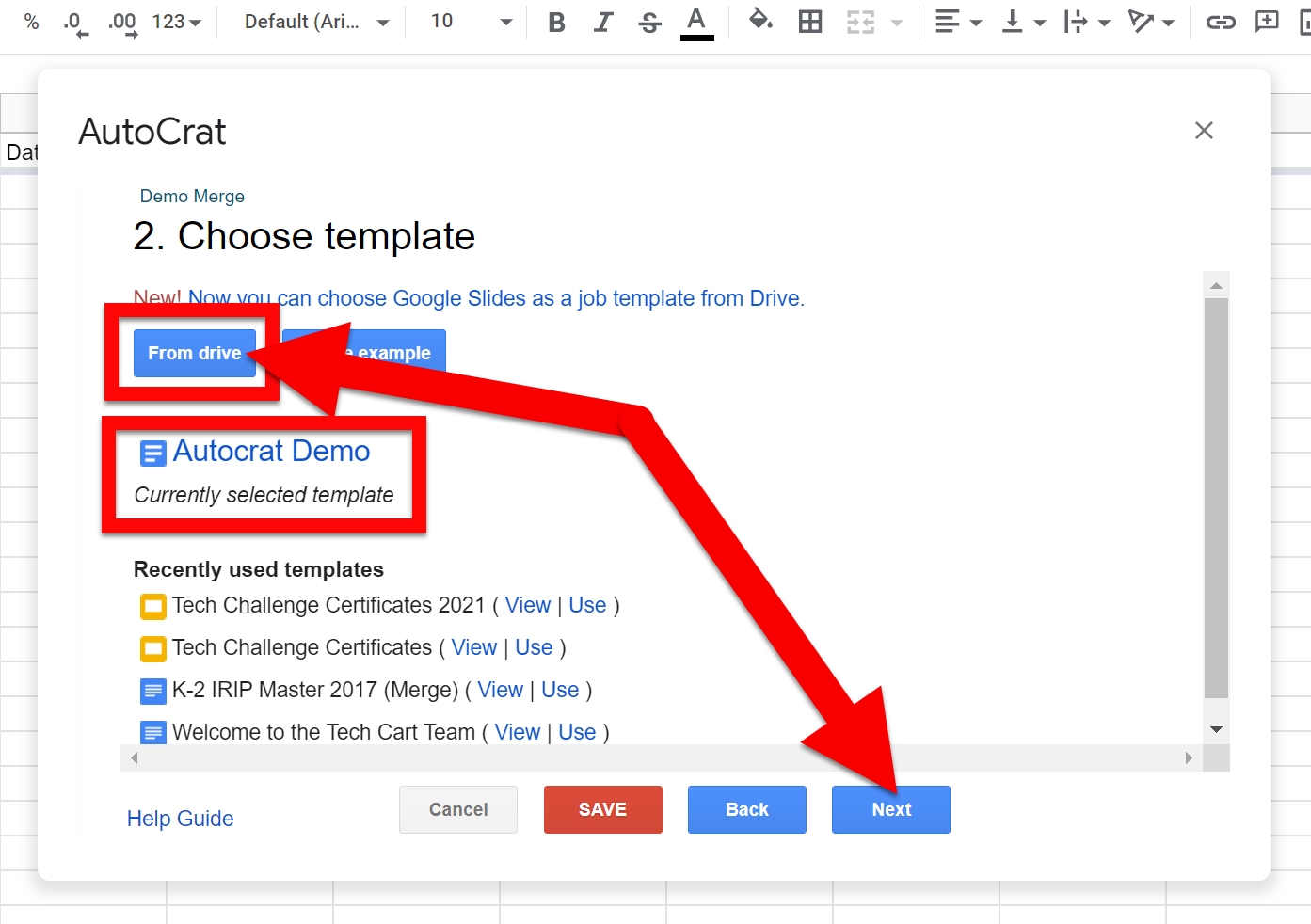Image resolution: width=1311 pixels, height=924 pixels.
Task: Click Next to continue the merge setup
Action: (891, 809)
